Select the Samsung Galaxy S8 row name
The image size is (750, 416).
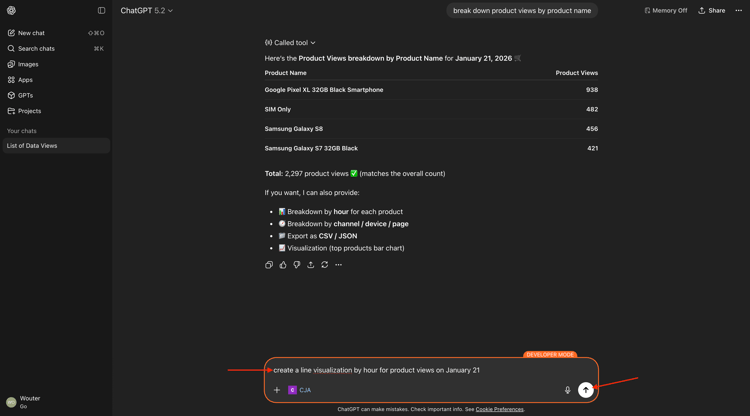click(294, 129)
